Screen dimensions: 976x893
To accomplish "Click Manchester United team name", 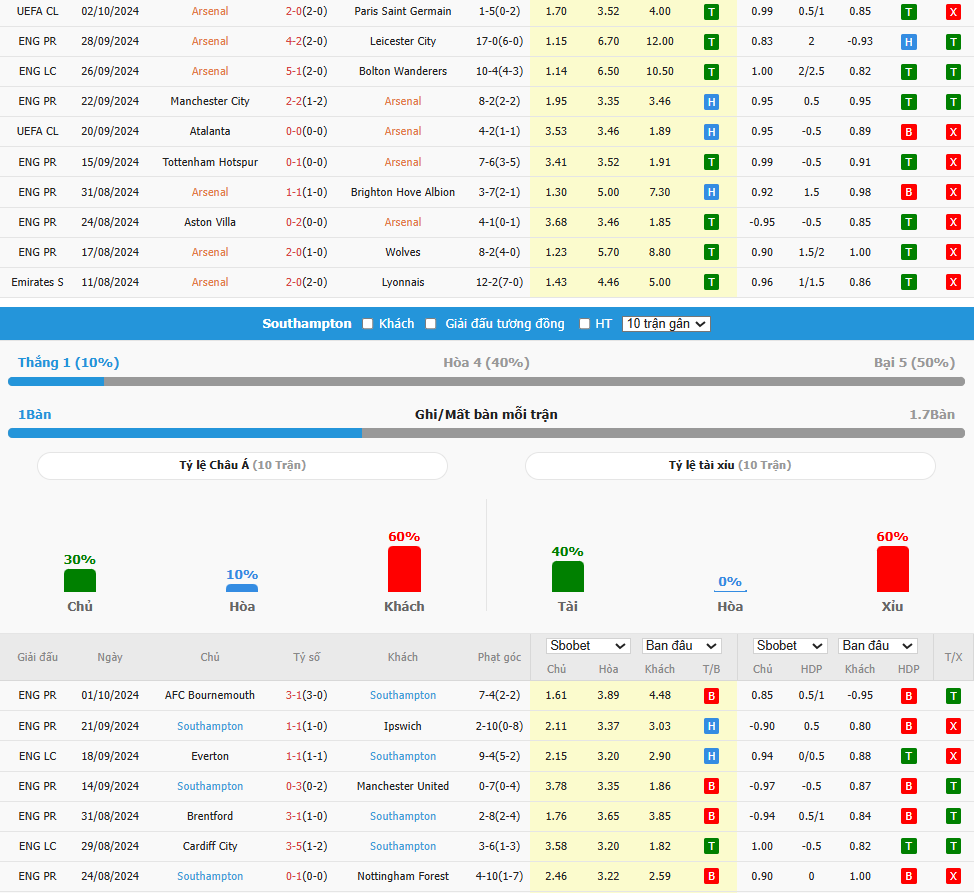I will coord(403,786).
